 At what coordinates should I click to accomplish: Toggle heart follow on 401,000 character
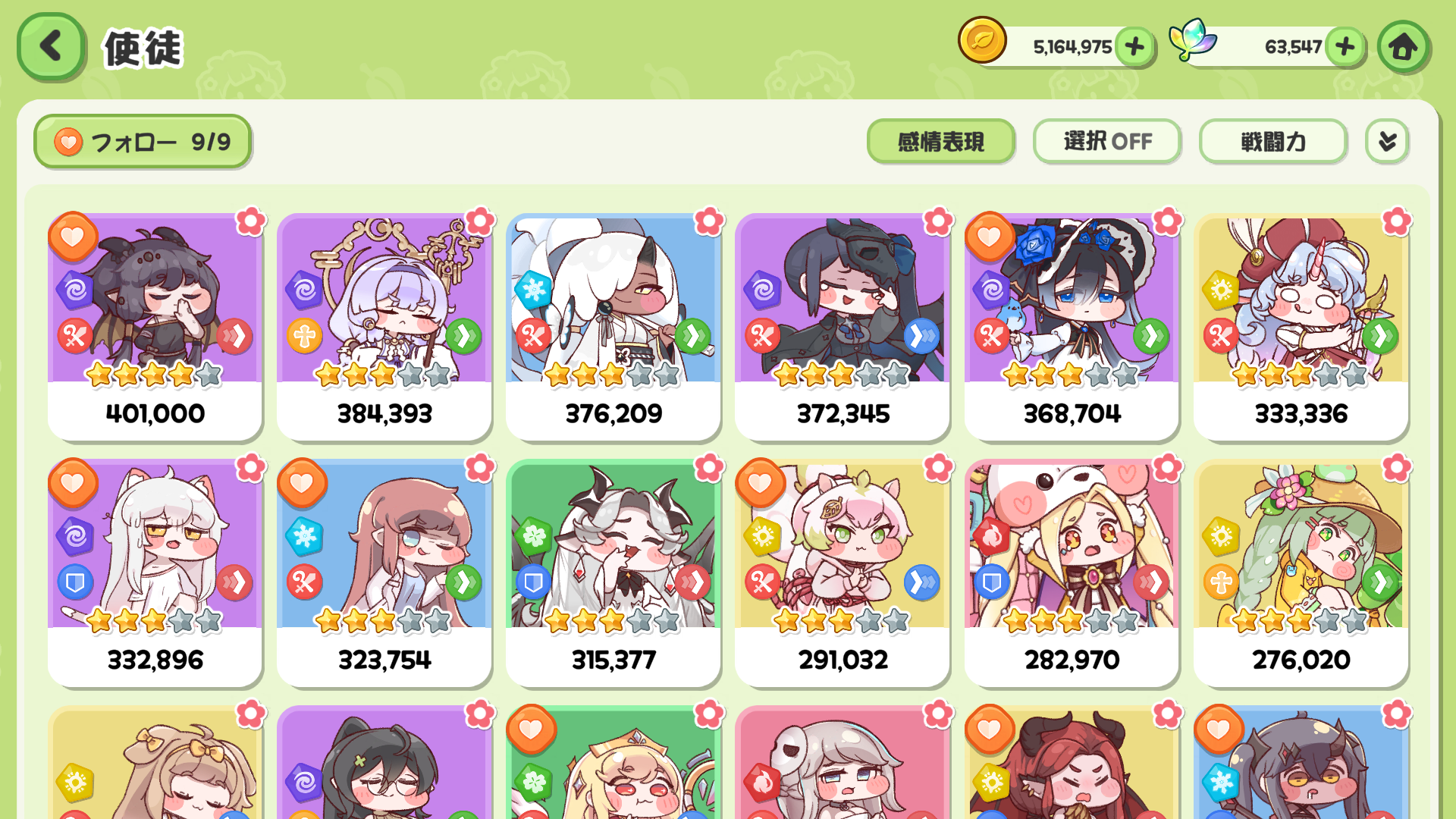click(73, 237)
